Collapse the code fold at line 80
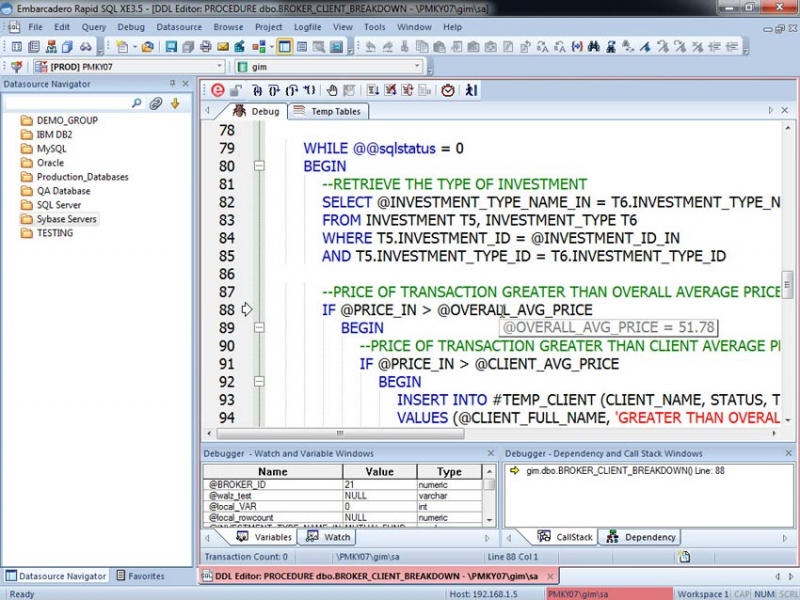Image resolution: width=800 pixels, height=600 pixels. [x=259, y=165]
